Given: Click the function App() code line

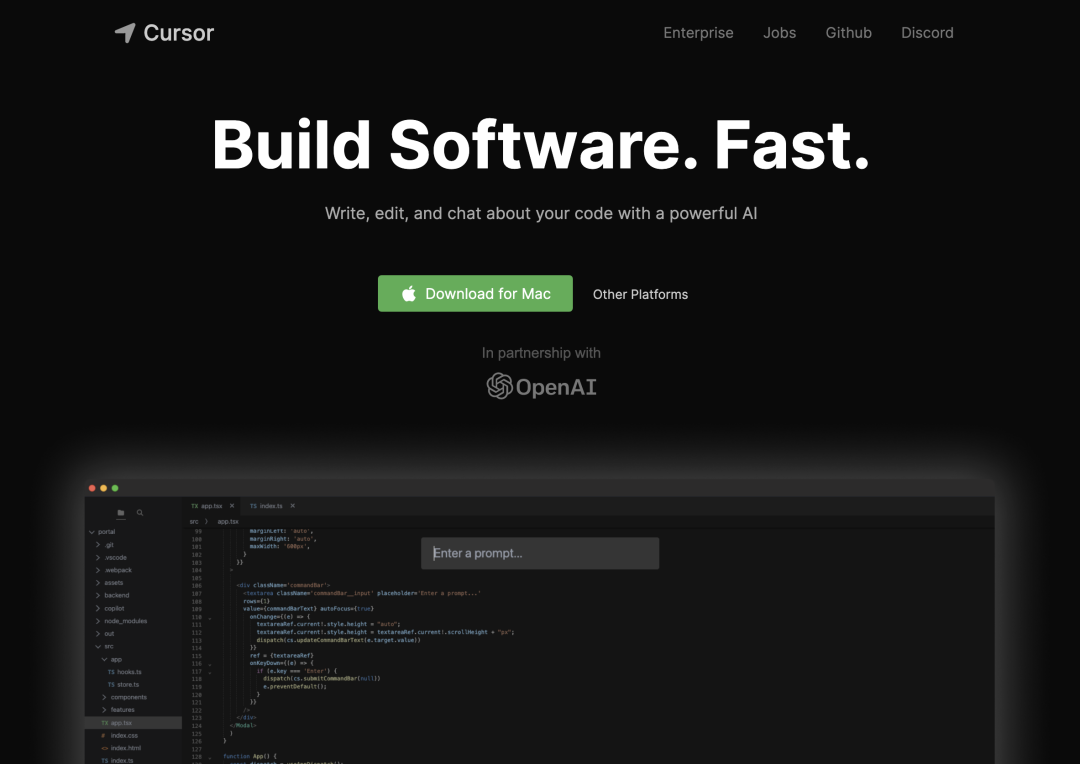Looking at the screenshot, I should coord(249,756).
